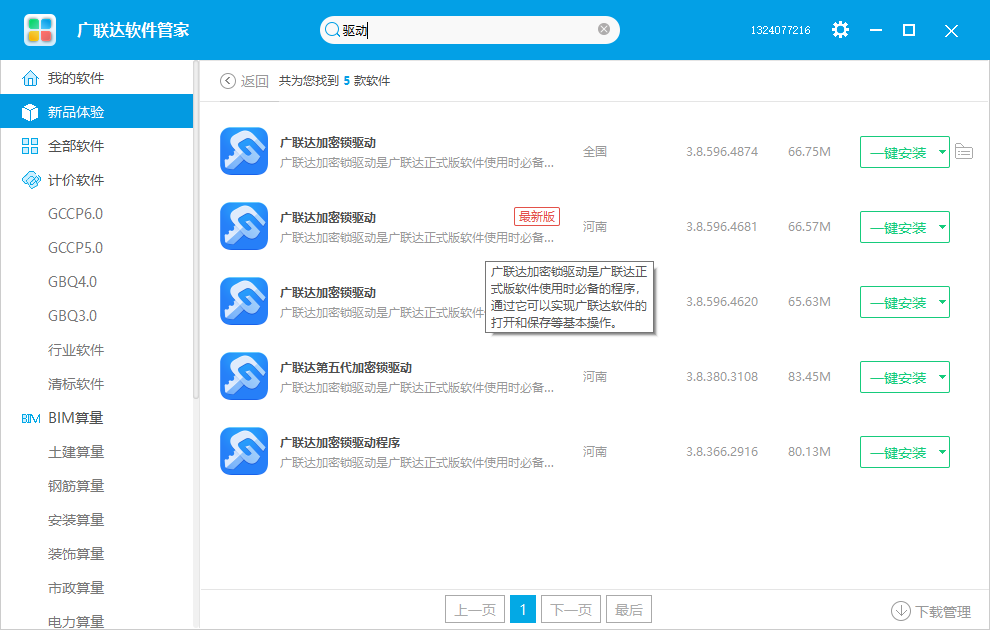Image resolution: width=990 pixels, height=630 pixels.
Task: Open GCCP5.0 in sidebar
Action: click(75, 248)
